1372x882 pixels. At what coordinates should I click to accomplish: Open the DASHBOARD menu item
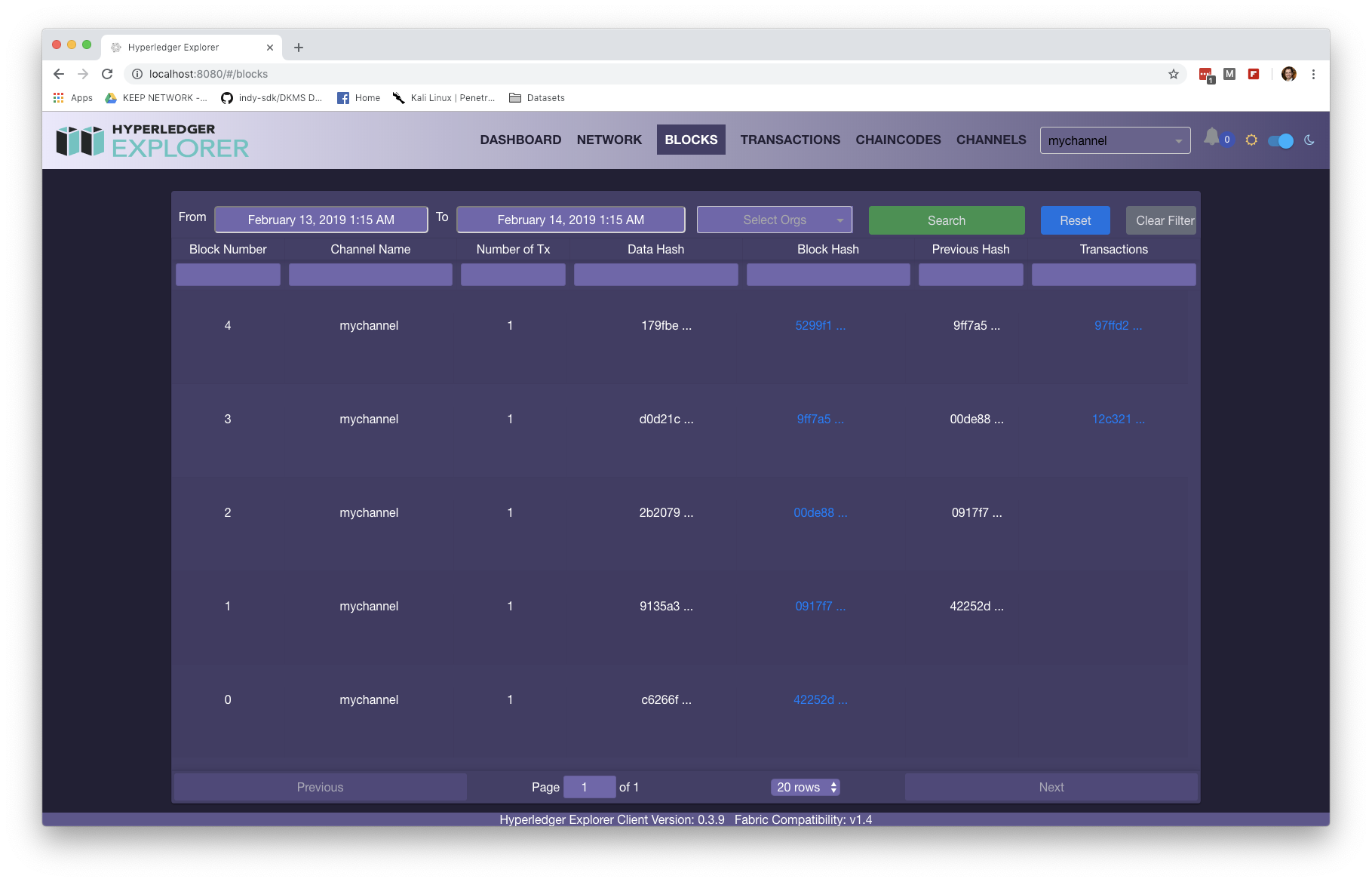tap(520, 140)
